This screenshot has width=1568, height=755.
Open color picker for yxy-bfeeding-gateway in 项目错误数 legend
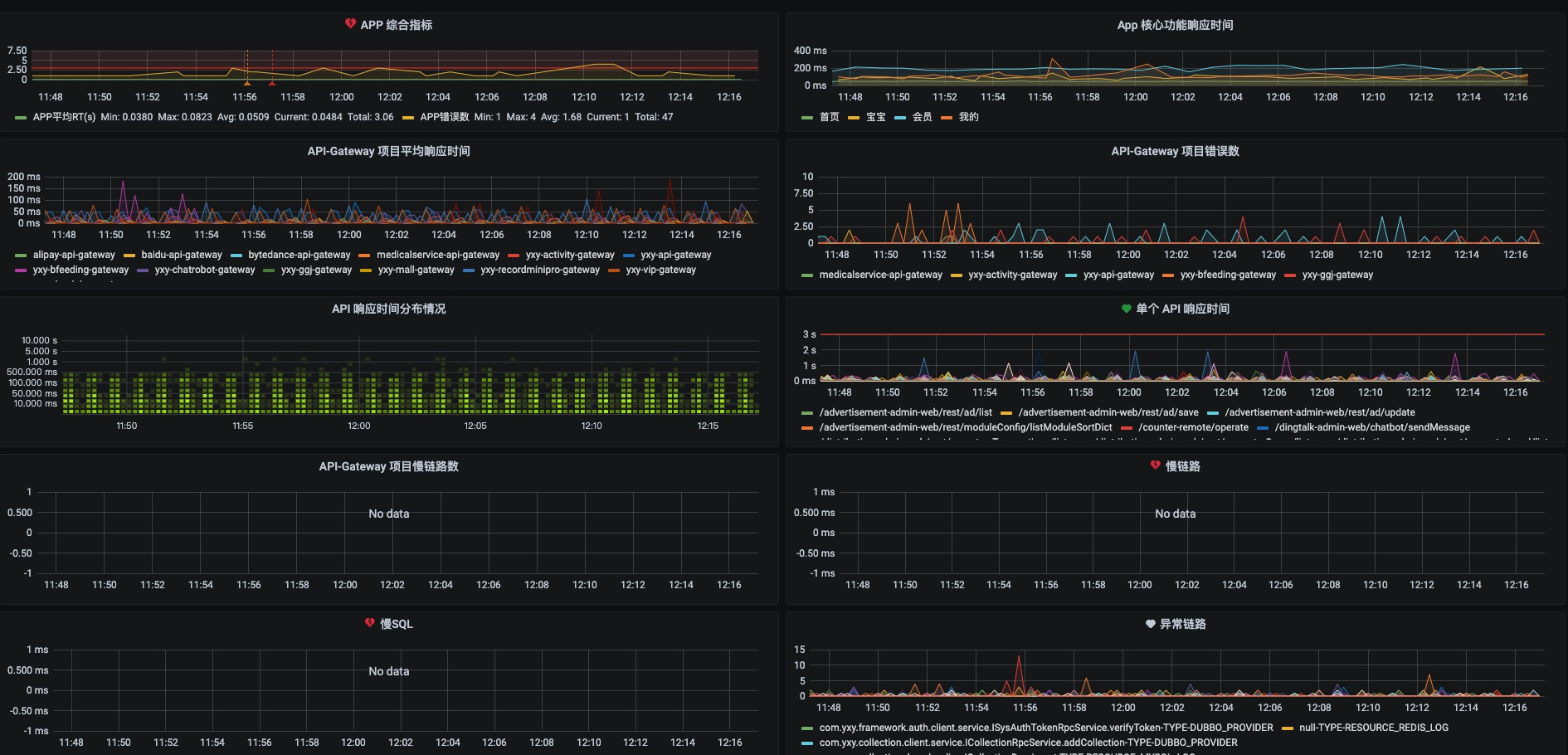point(1168,275)
